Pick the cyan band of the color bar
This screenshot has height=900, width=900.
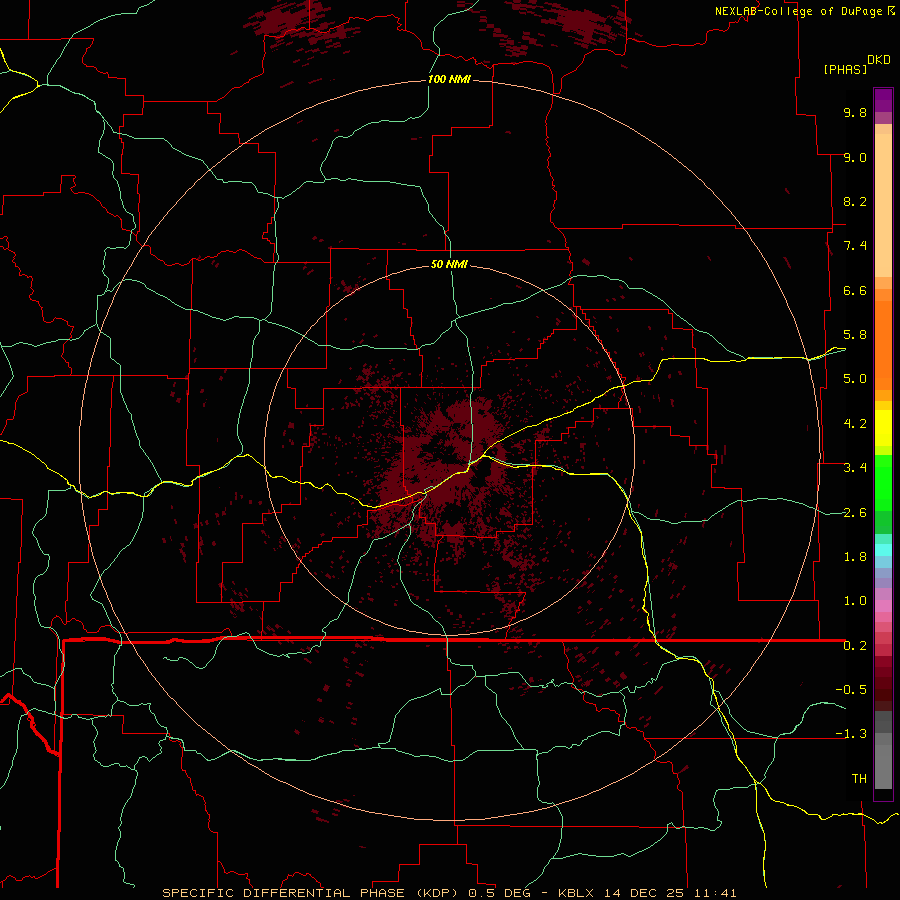pos(883,549)
